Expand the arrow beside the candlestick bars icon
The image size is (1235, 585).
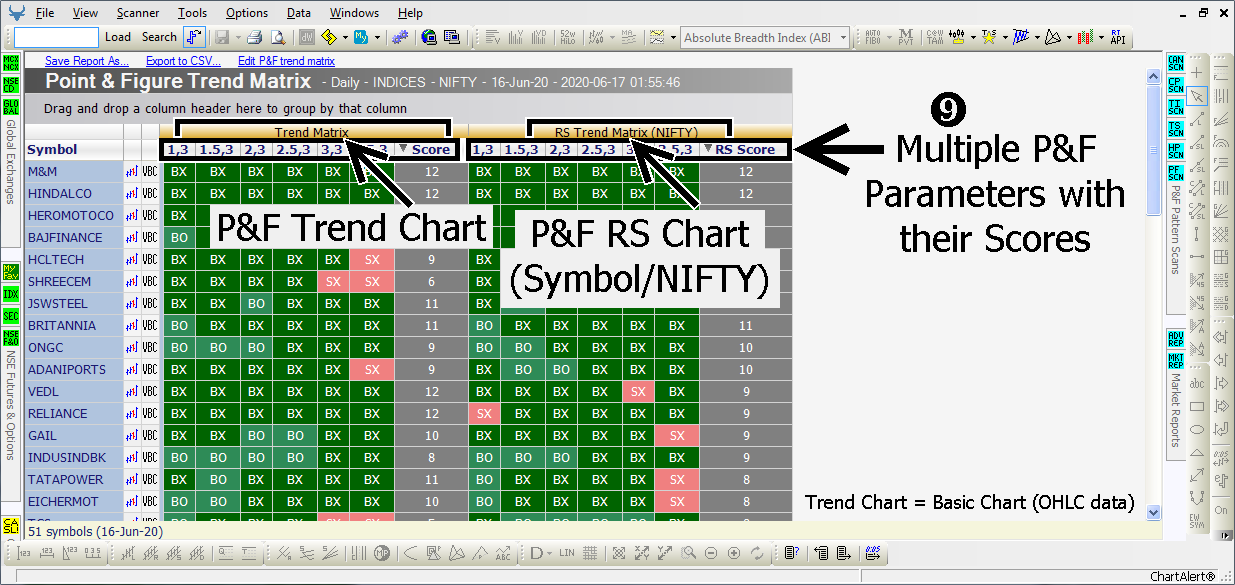(1099, 37)
